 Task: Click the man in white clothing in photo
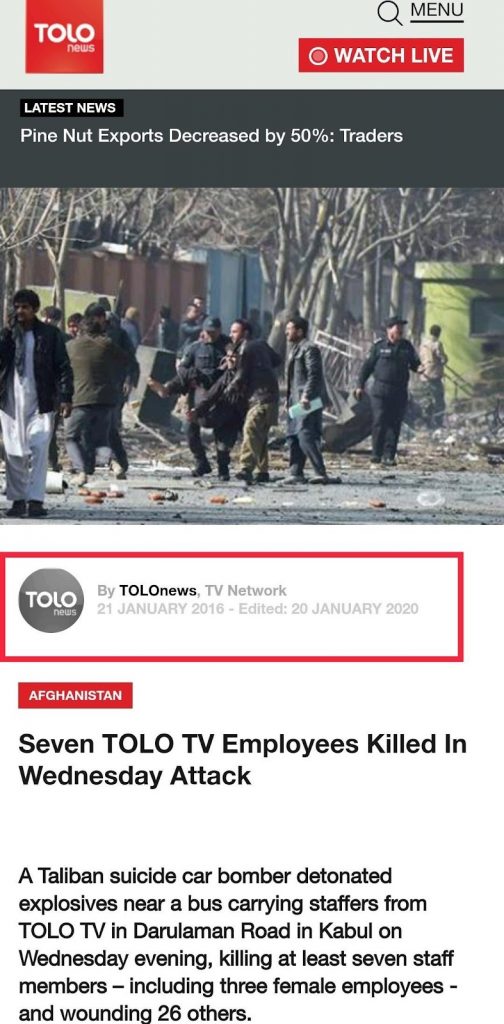(x=29, y=403)
